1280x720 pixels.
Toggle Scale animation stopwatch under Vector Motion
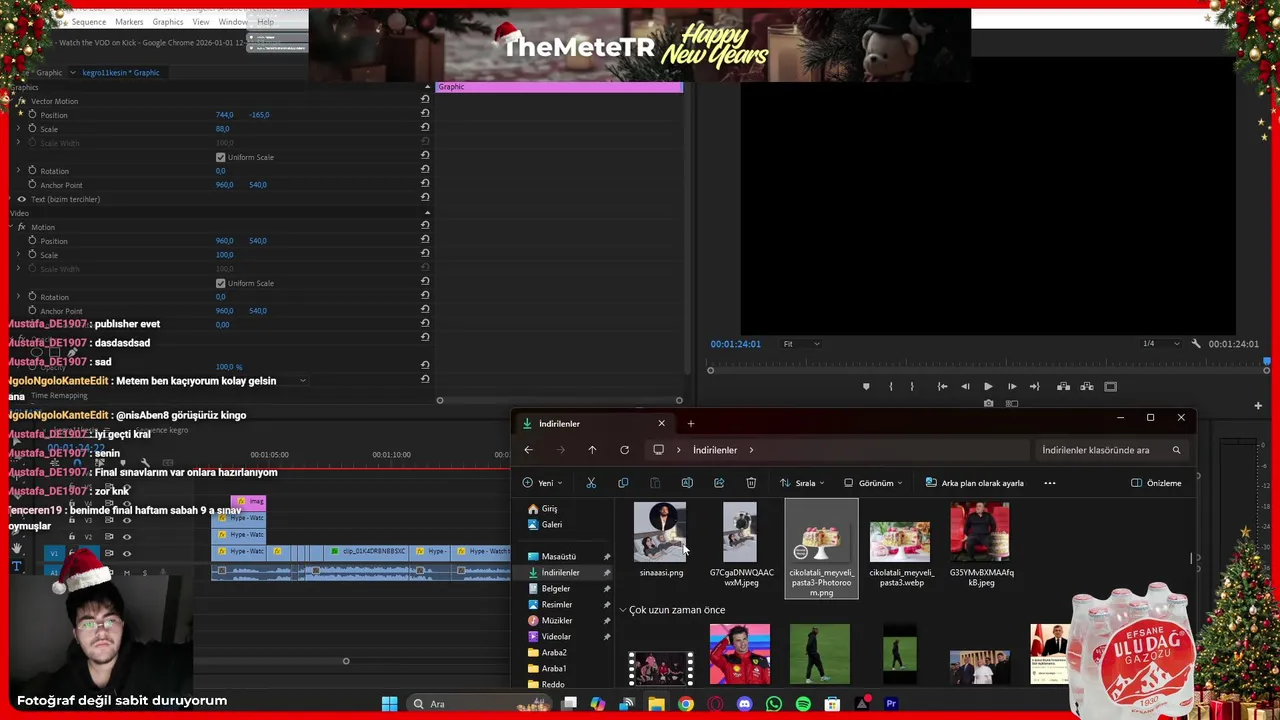pos(32,129)
